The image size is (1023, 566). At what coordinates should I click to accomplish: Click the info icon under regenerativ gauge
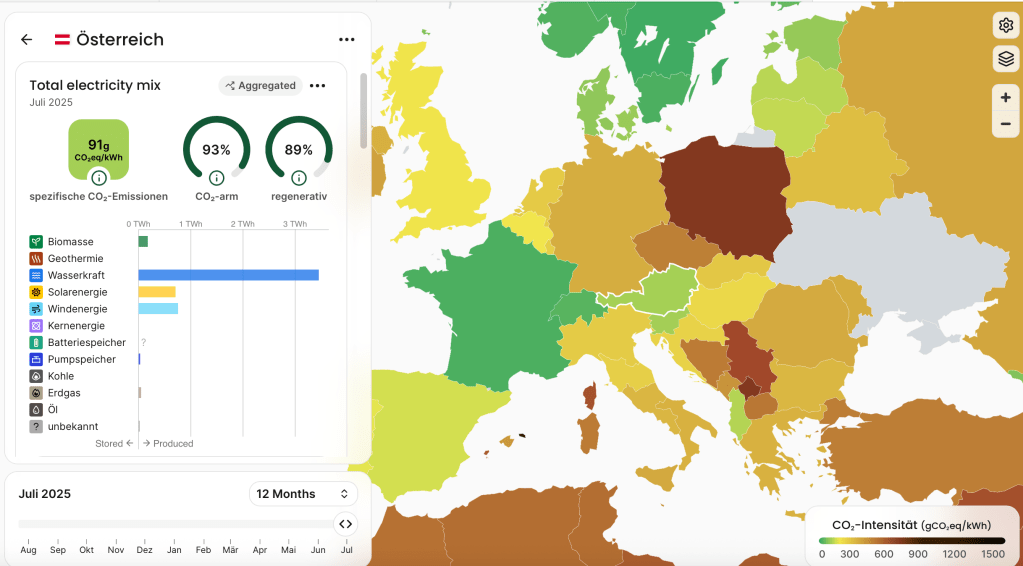click(298, 178)
